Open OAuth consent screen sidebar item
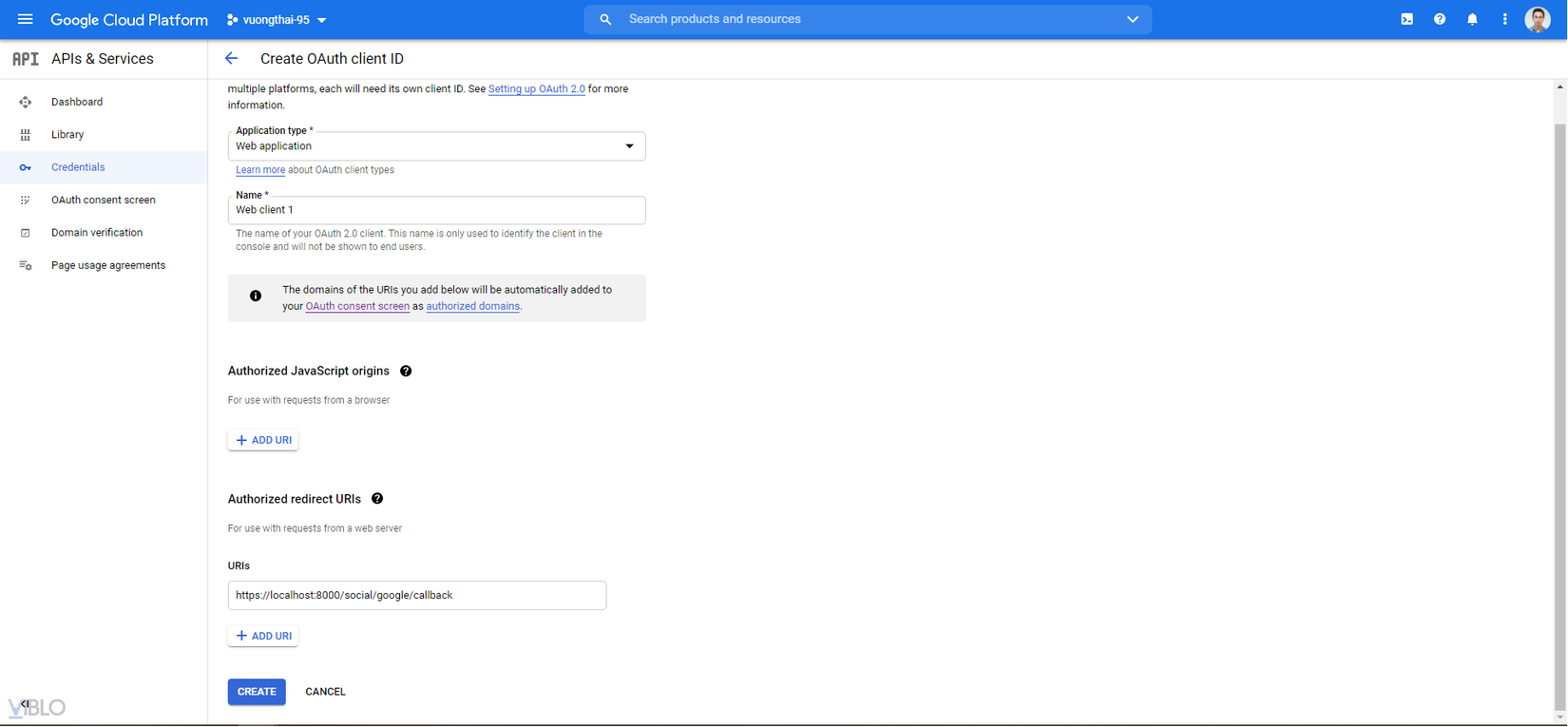The image size is (1568, 727). point(103,201)
